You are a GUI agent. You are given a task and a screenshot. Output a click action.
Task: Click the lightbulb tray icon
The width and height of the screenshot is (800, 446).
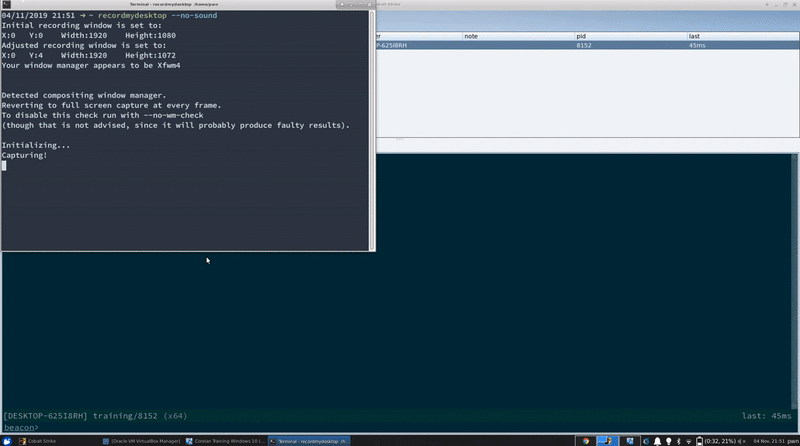668,440
